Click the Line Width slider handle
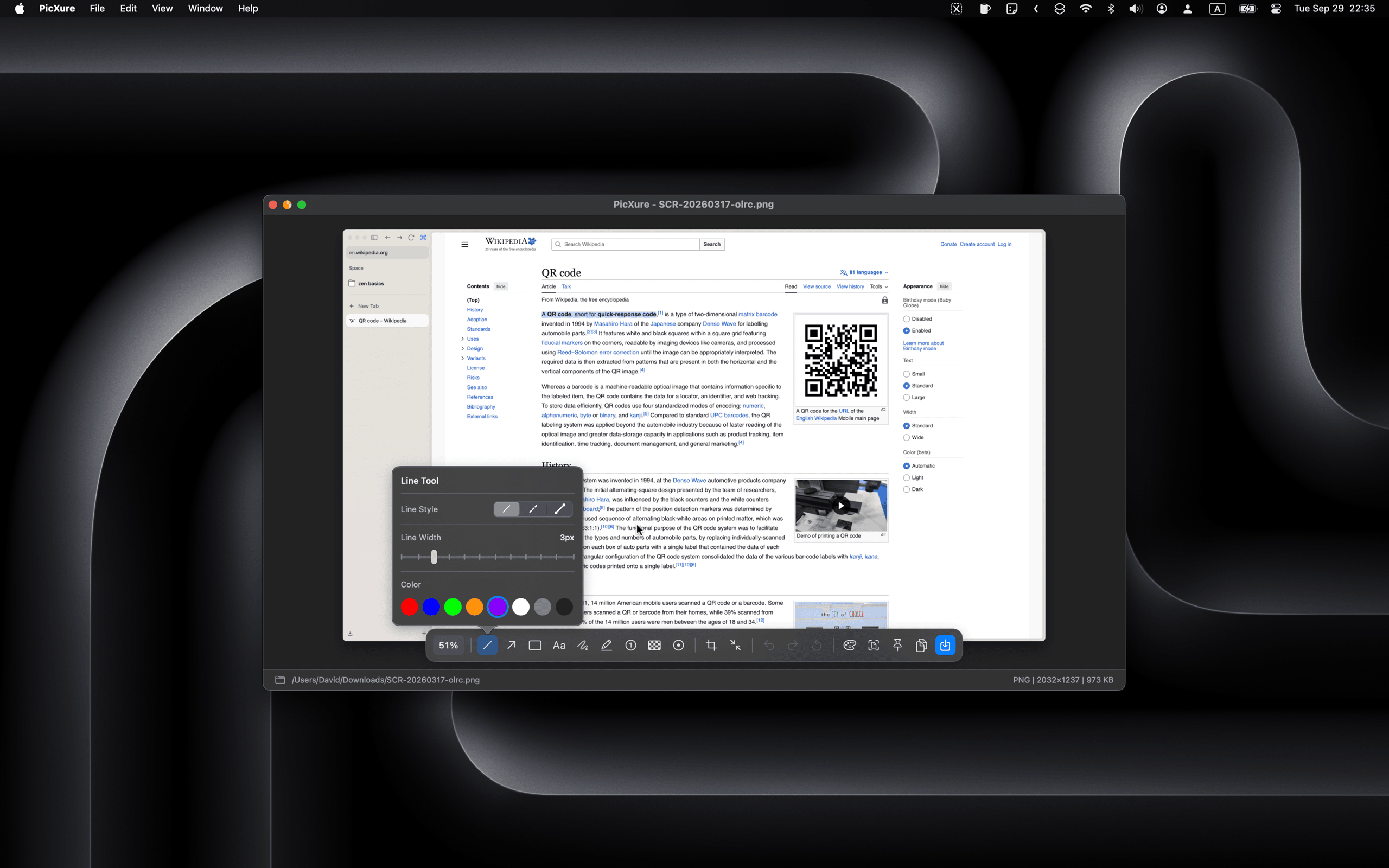 pyautogui.click(x=434, y=556)
